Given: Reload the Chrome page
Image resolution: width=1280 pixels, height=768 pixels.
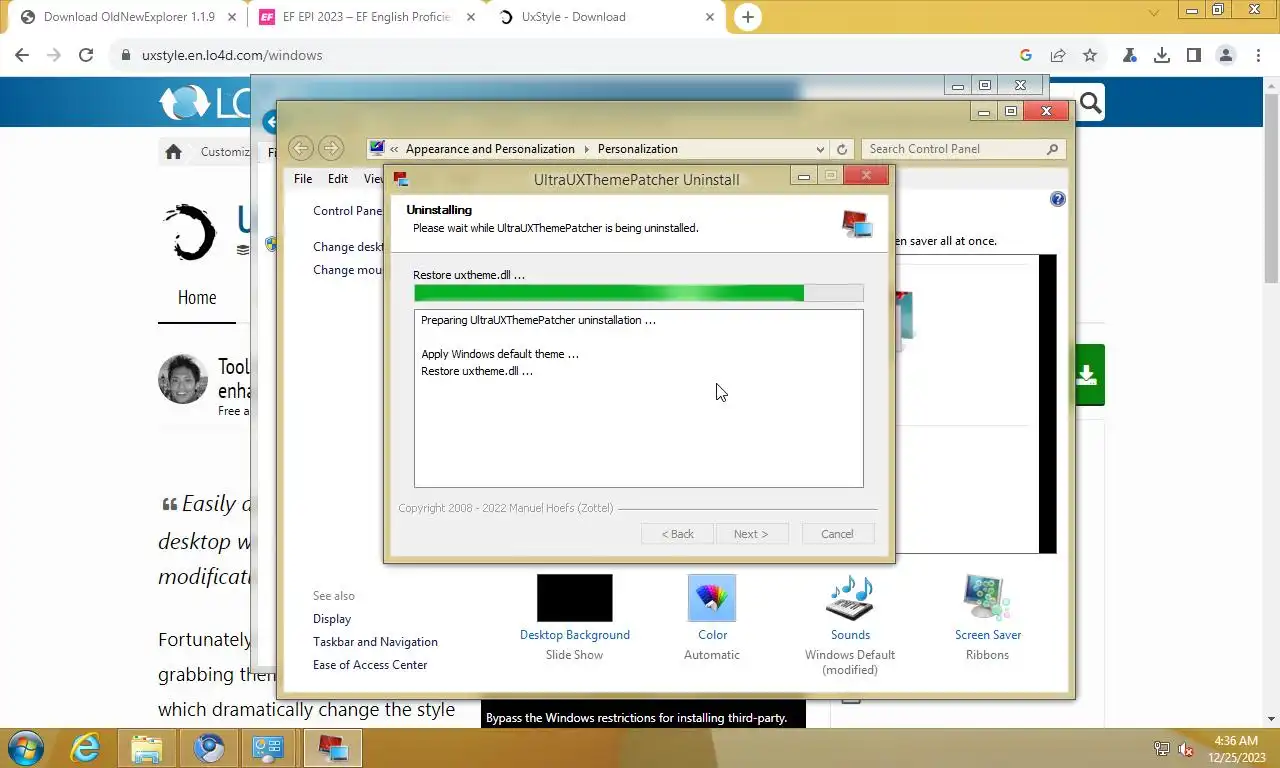Looking at the screenshot, I should [86, 56].
